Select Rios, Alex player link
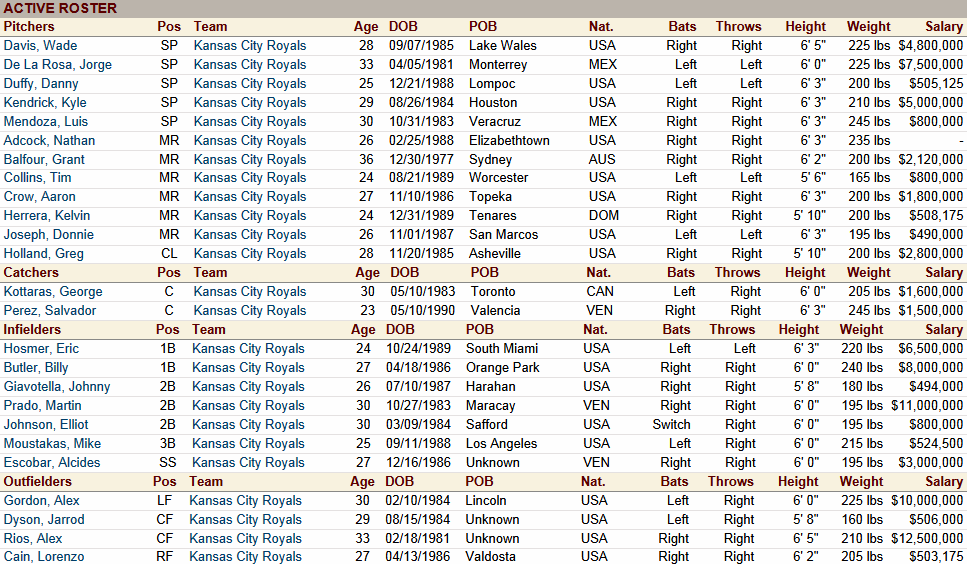The height and width of the screenshot is (564, 967). [x=33, y=539]
